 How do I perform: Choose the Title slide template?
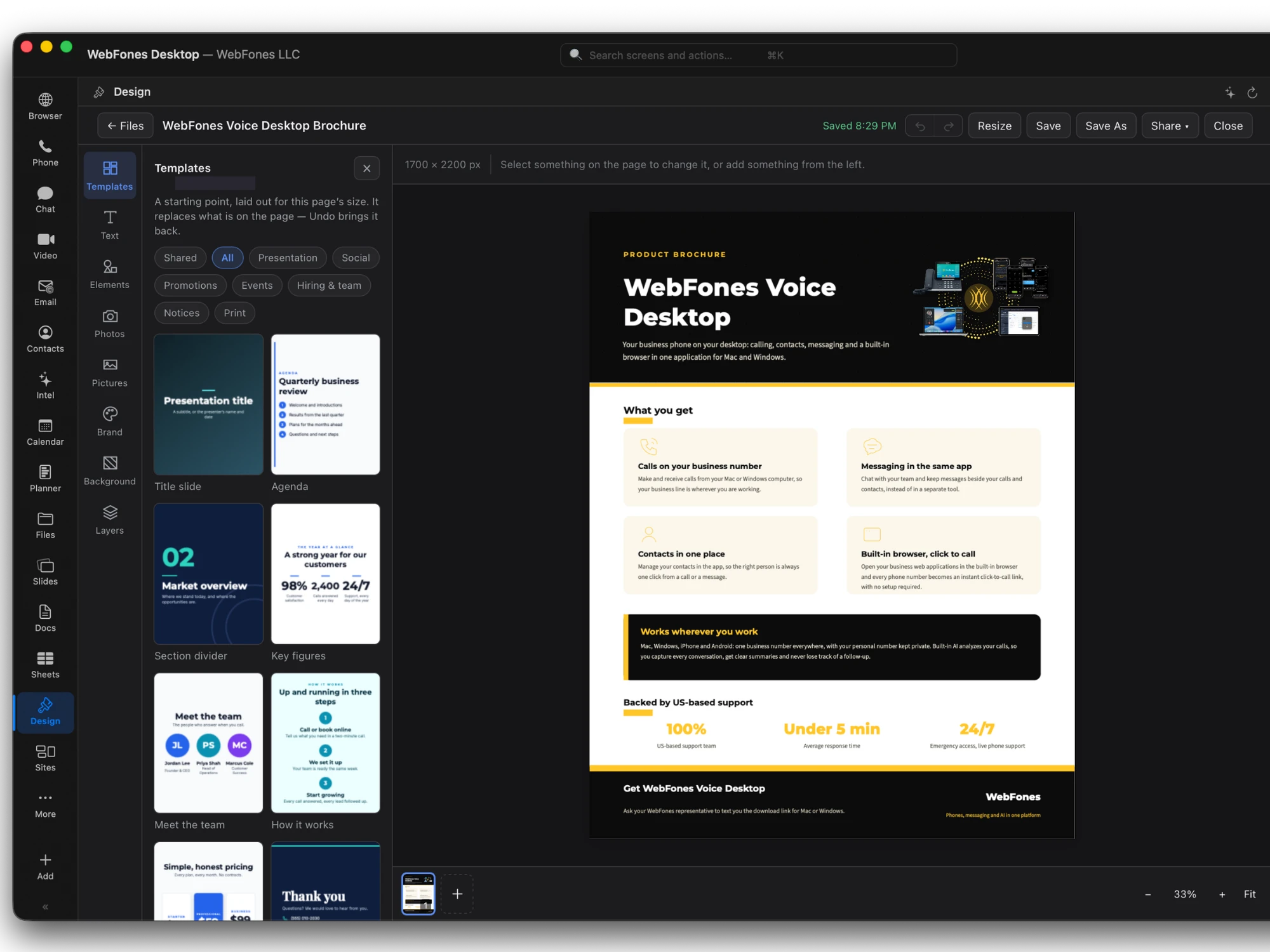tap(208, 404)
